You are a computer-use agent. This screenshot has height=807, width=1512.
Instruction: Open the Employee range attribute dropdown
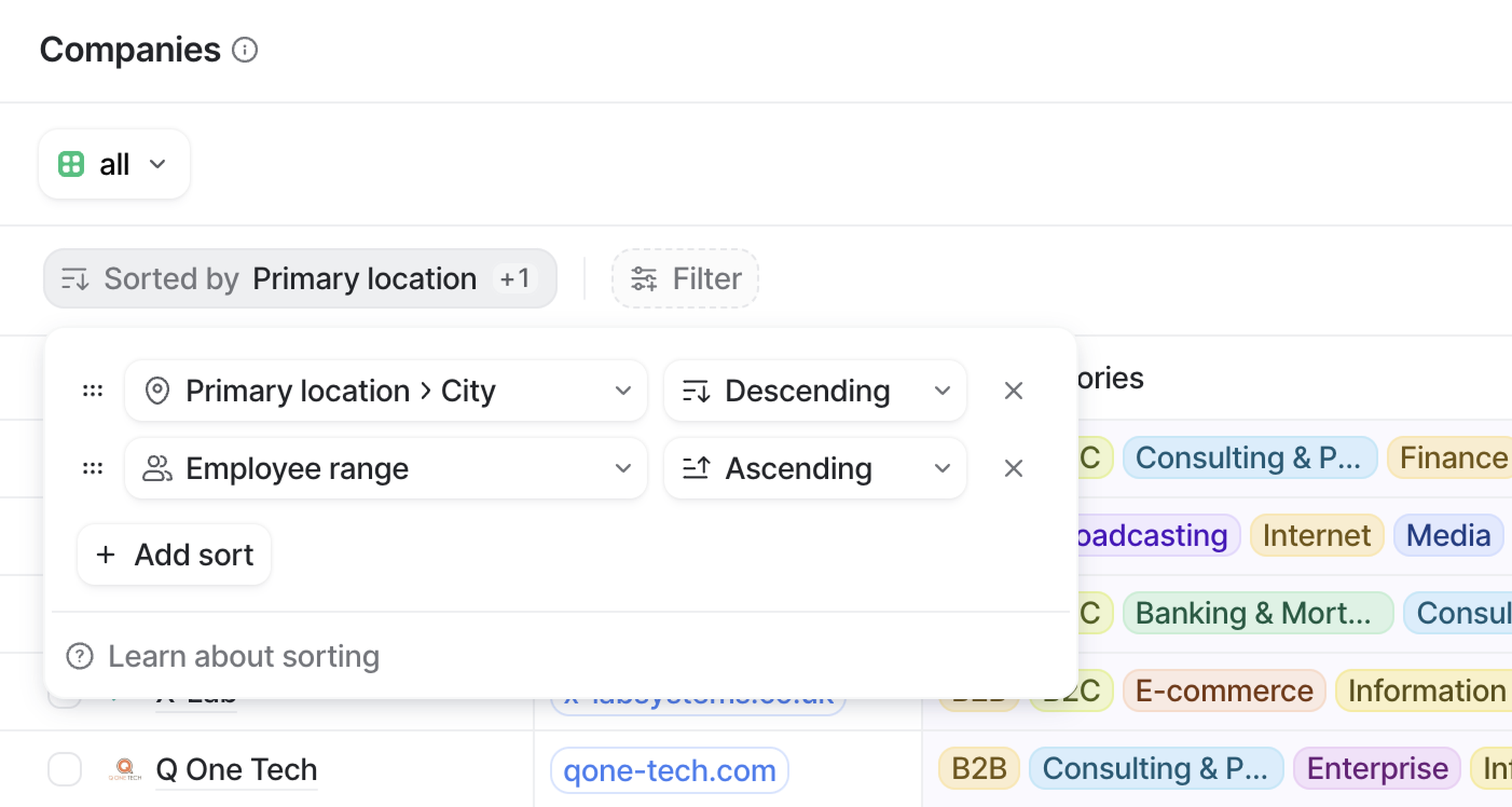coord(385,468)
